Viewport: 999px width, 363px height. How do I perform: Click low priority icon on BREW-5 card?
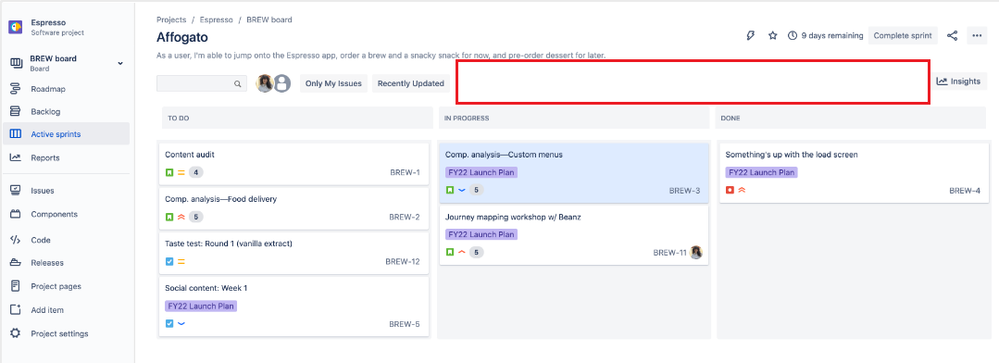click(181, 324)
